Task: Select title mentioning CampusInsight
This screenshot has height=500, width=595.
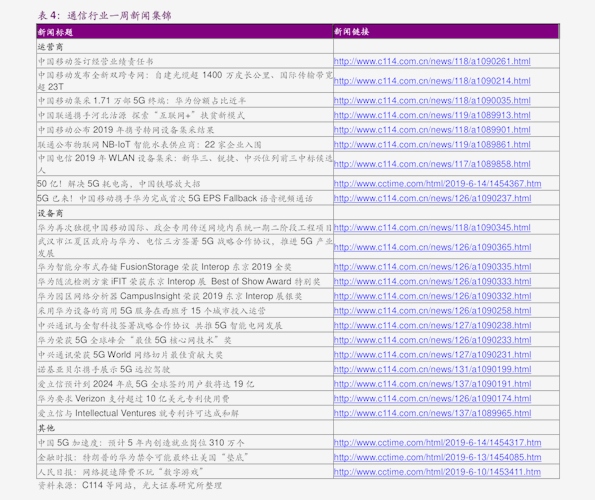Action: [170, 296]
